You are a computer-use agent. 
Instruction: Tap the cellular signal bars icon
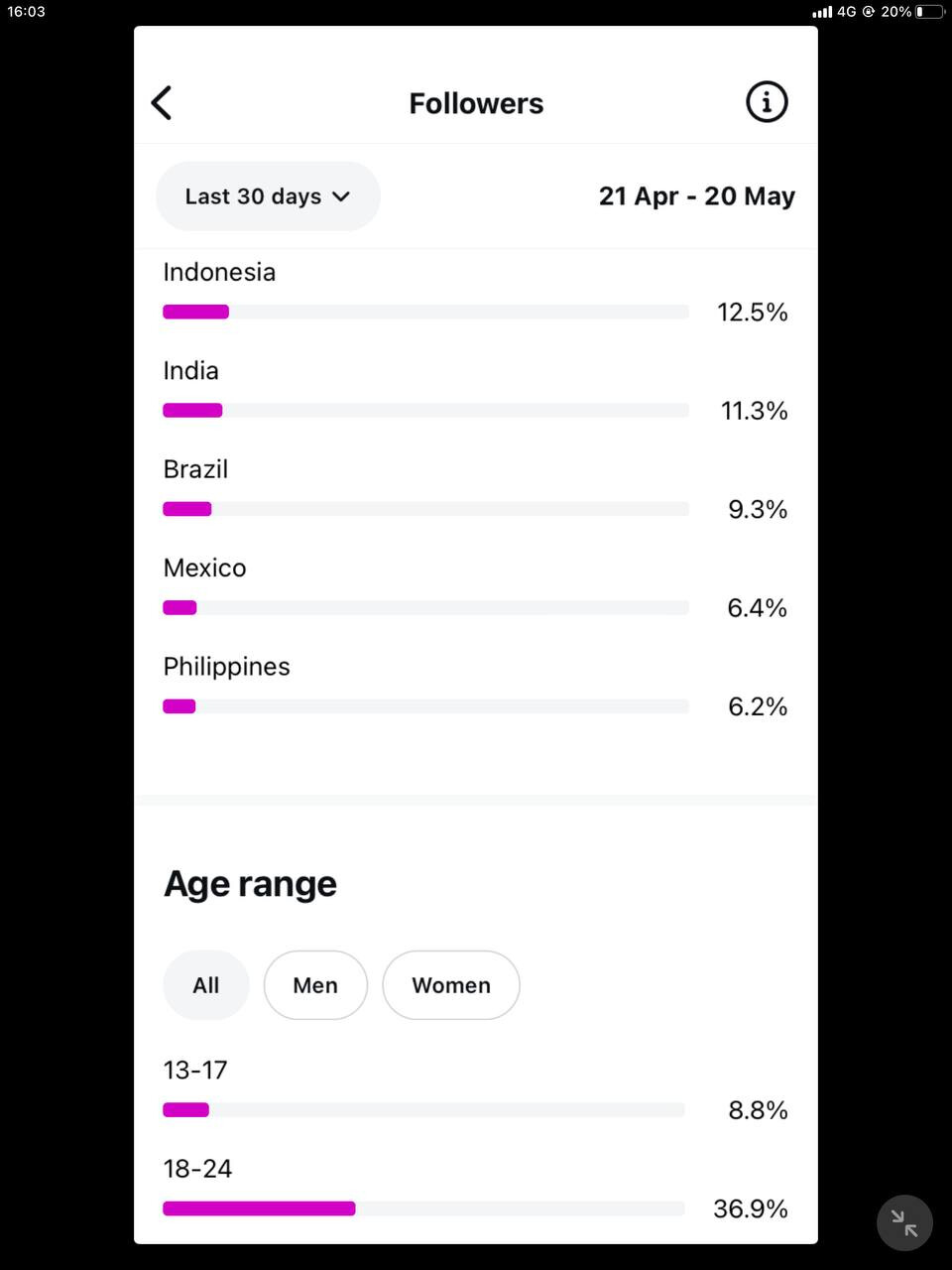coord(822,12)
